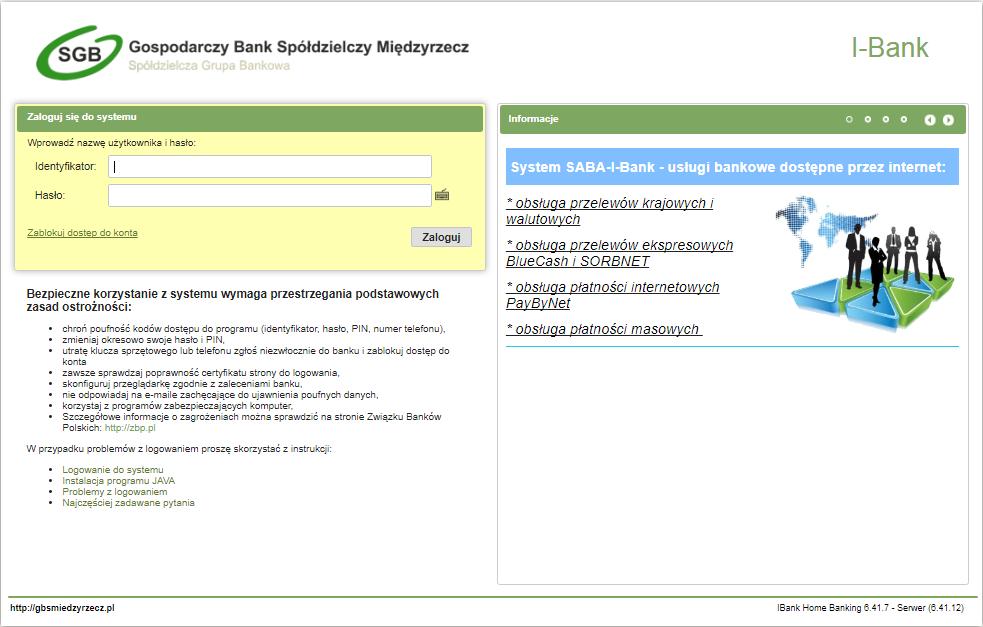Click the System SABA-I-Bank blue banner
Screen dimensions: 983x627
click(x=732, y=167)
